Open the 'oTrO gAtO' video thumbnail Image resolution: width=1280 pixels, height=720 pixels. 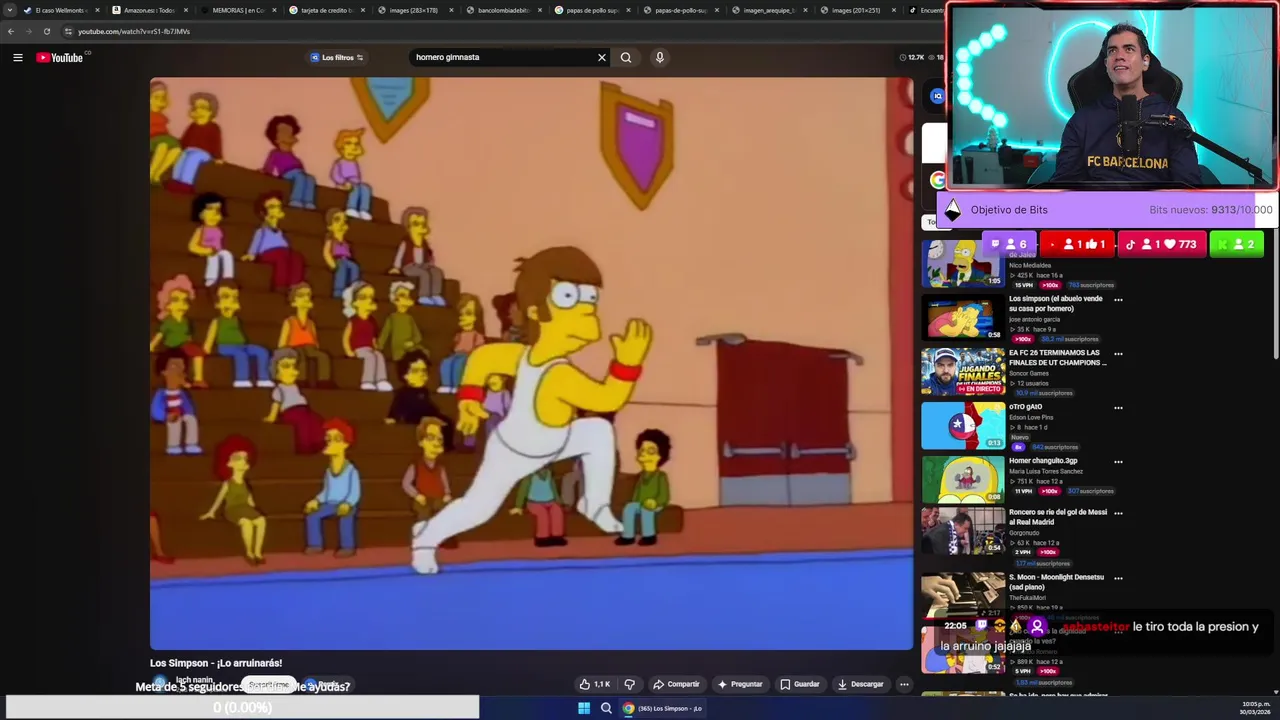pyautogui.click(x=963, y=425)
